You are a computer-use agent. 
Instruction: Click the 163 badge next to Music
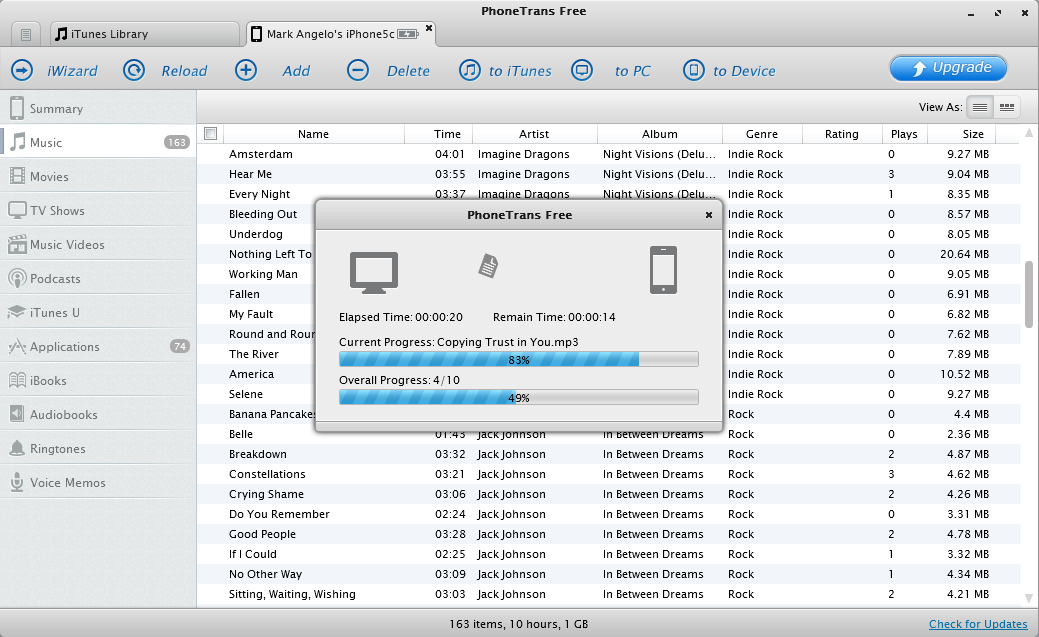177,142
